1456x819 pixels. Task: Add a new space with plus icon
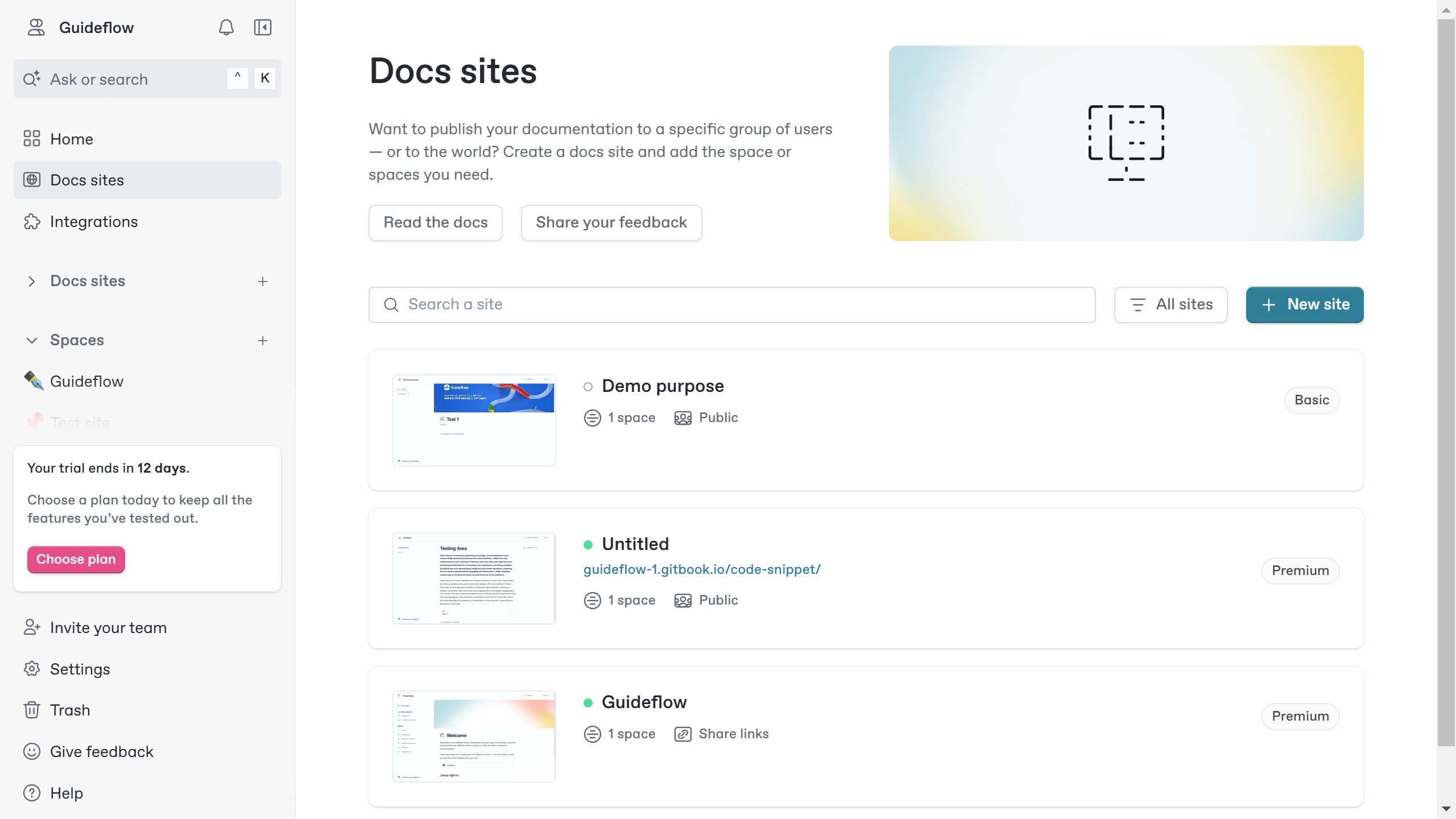pyautogui.click(x=263, y=340)
